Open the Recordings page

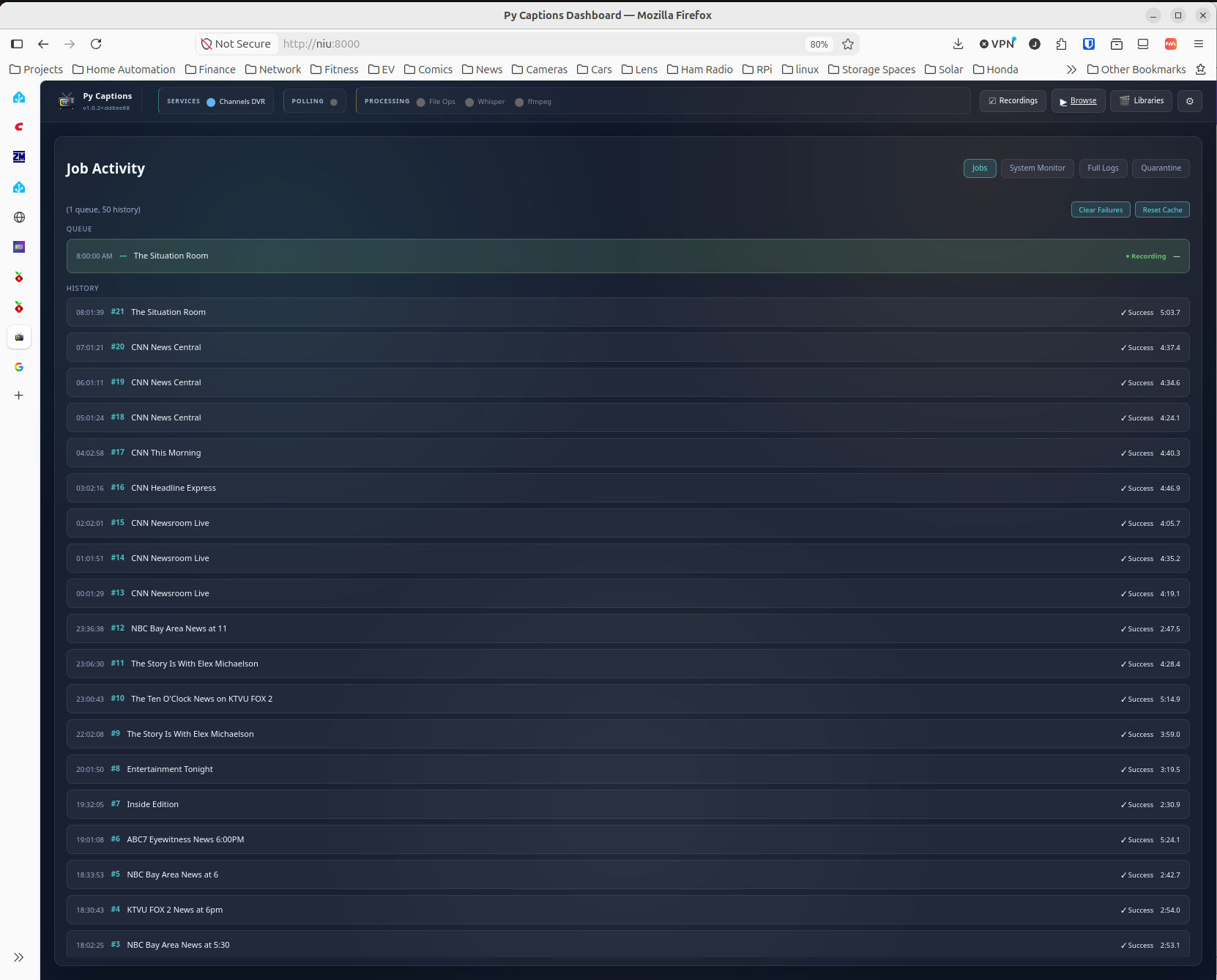[x=1013, y=101]
